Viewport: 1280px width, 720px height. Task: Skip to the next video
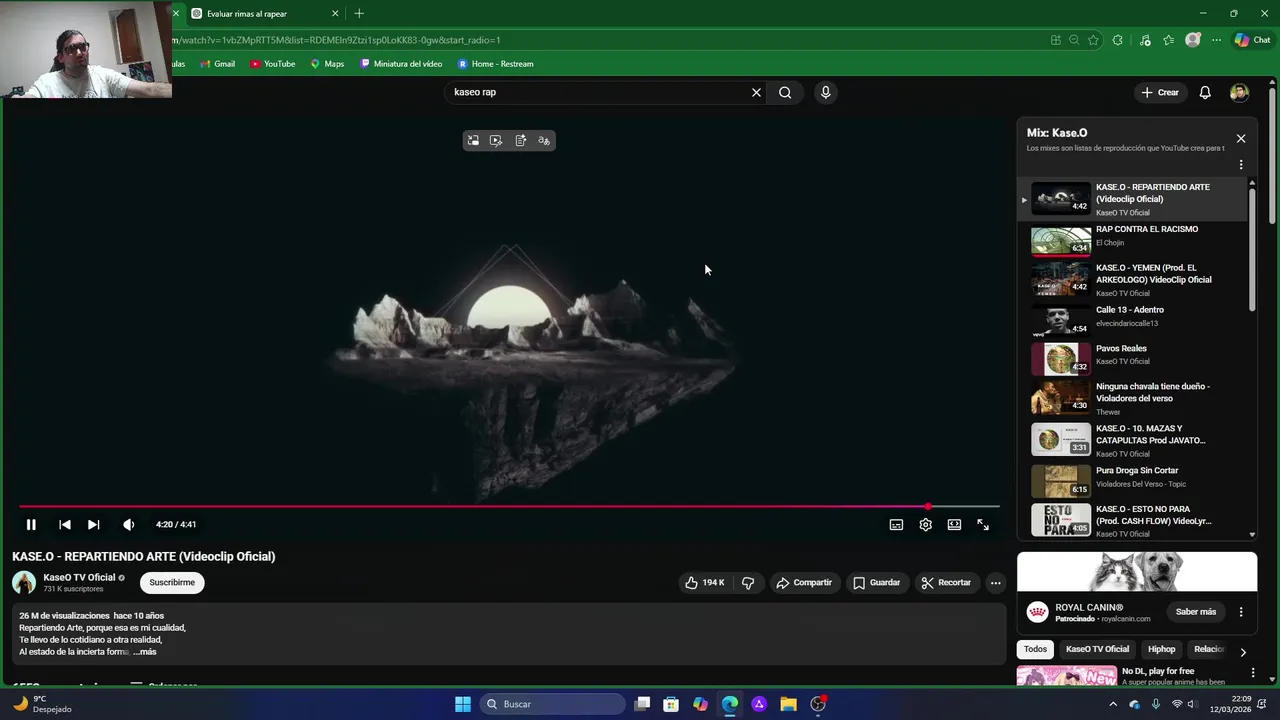(93, 524)
